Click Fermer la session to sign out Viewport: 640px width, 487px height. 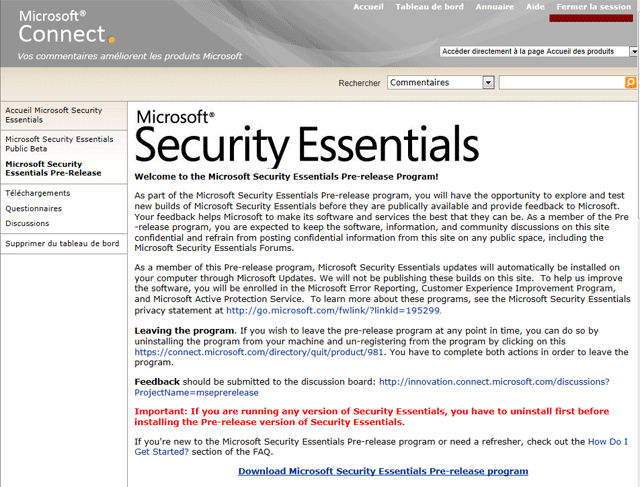click(x=594, y=7)
